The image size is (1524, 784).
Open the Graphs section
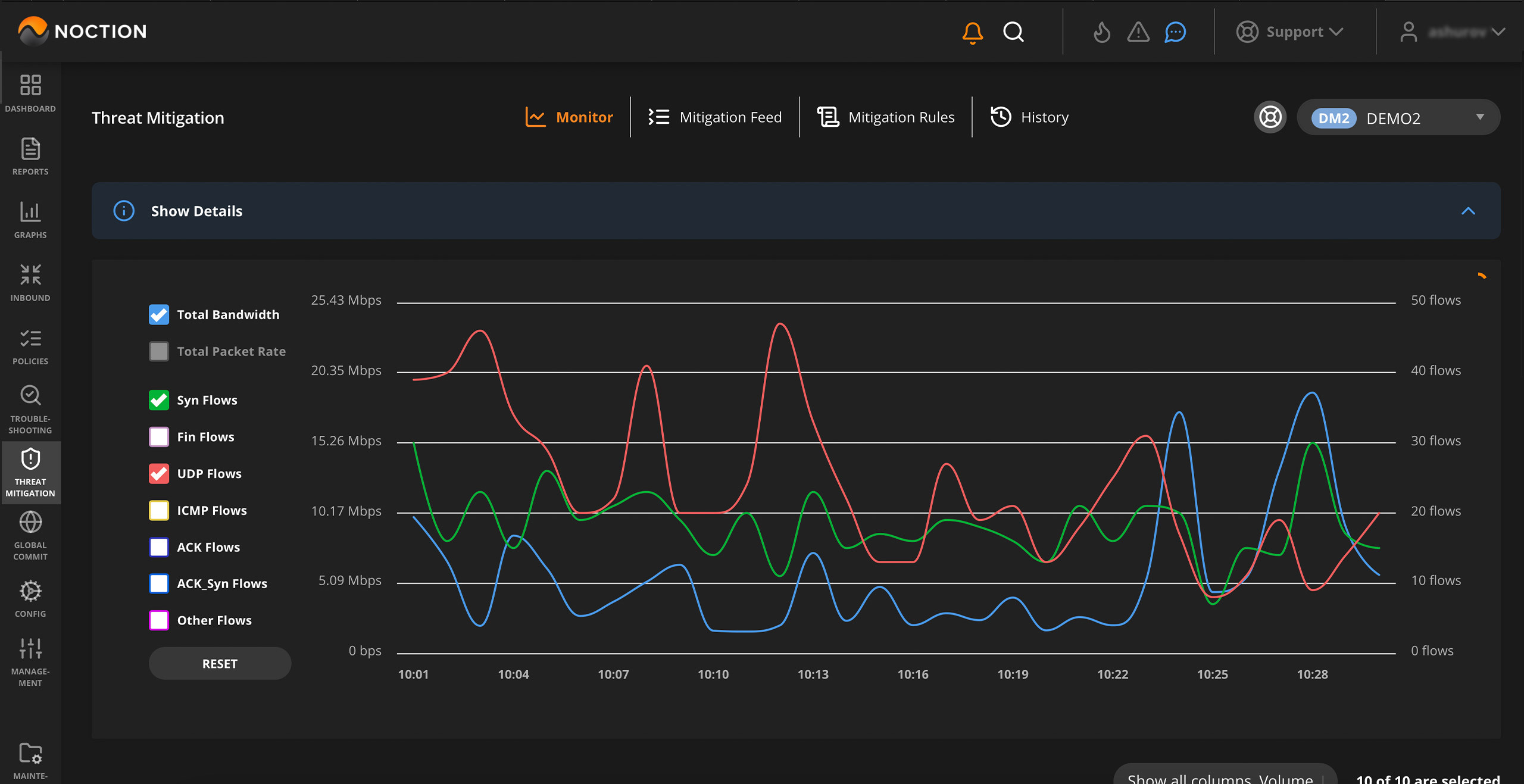30,219
